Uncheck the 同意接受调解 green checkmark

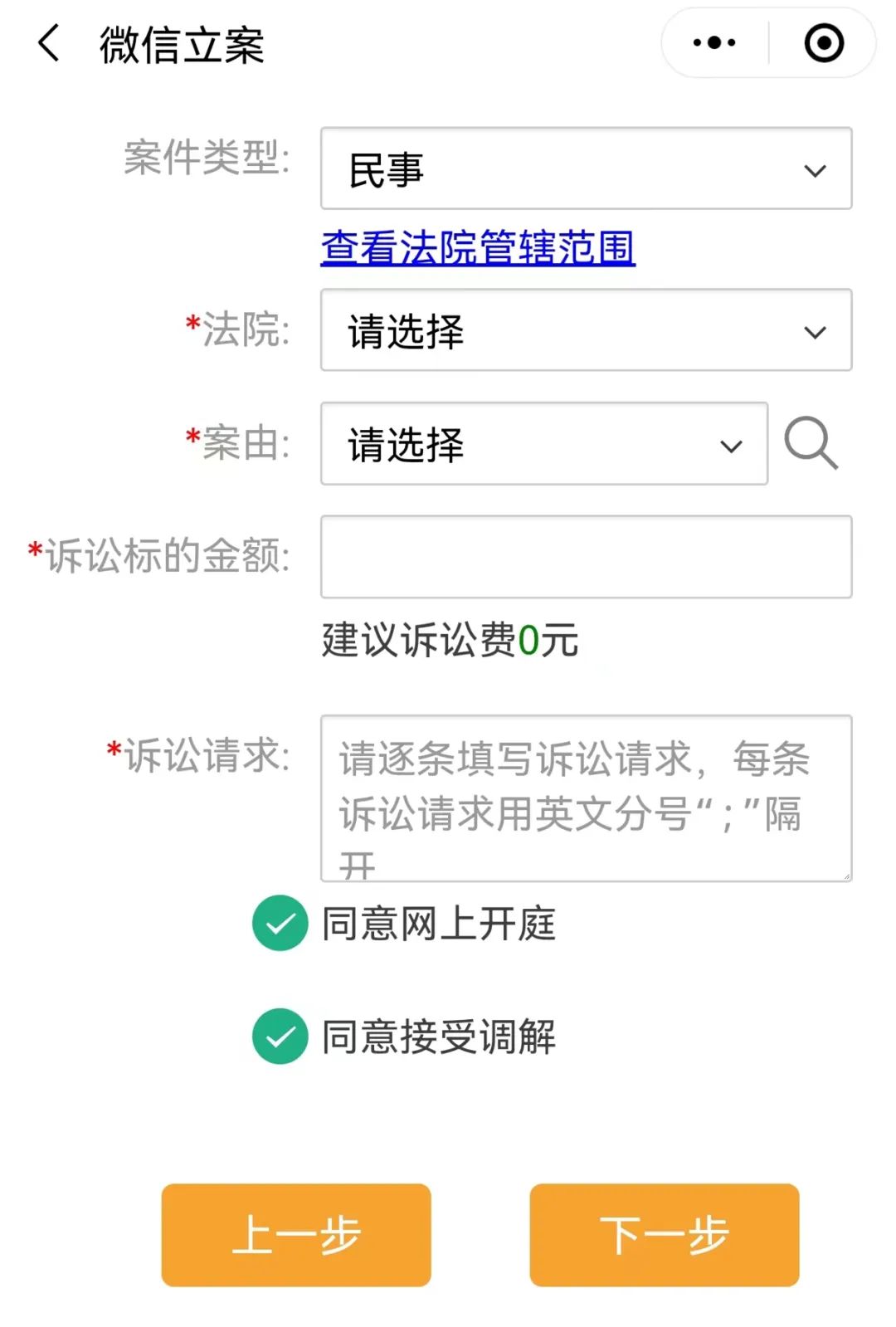pyautogui.click(x=280, y=1035)
